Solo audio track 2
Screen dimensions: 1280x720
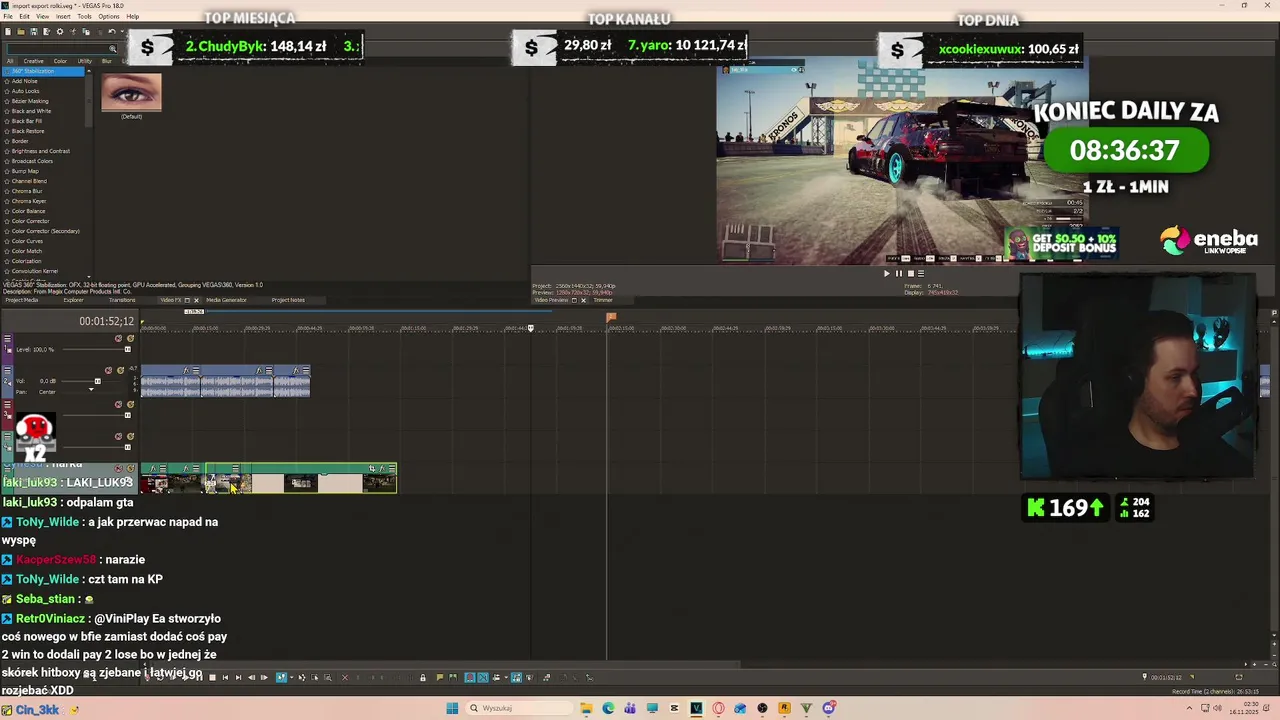120,370
